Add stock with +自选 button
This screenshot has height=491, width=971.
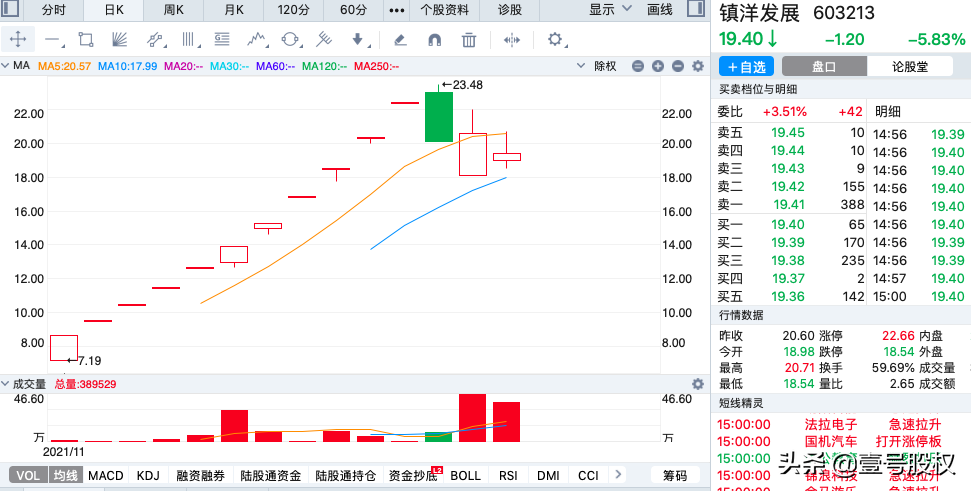pos(746,67)
